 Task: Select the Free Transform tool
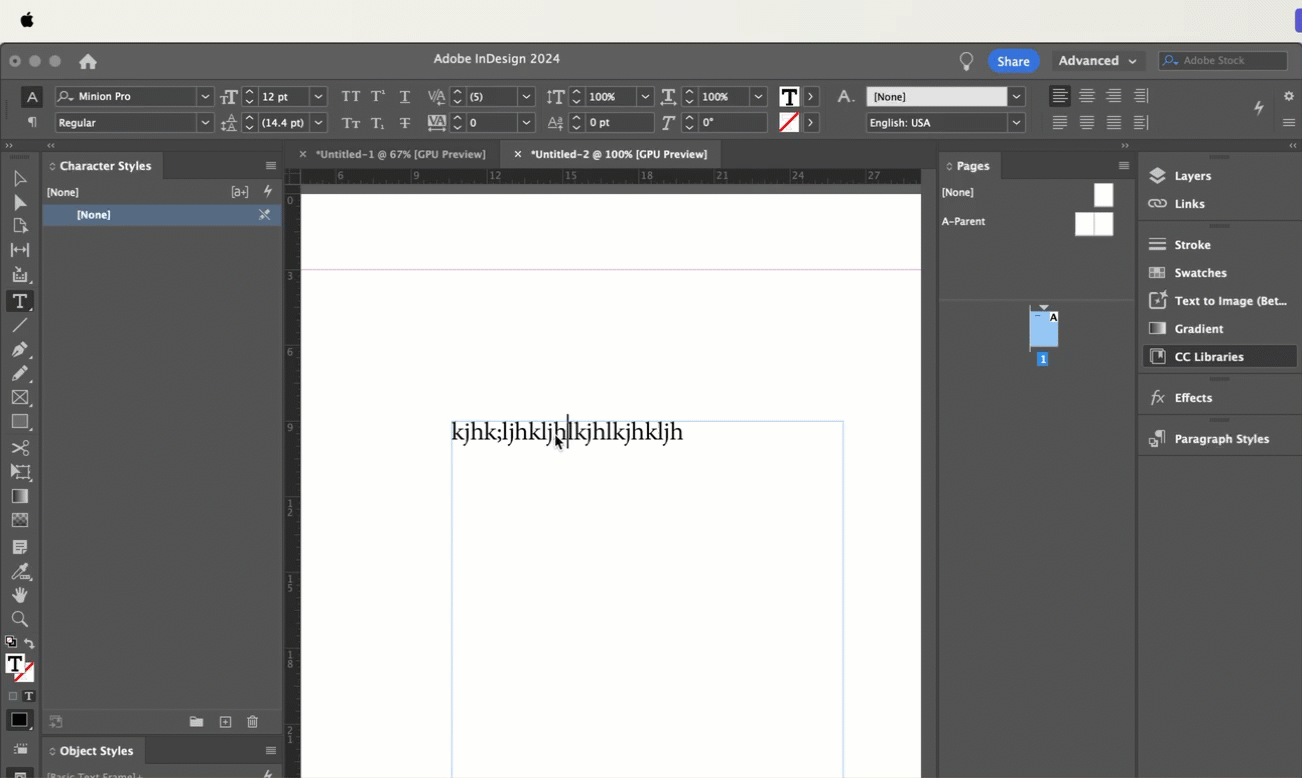(x=20, y=472)
